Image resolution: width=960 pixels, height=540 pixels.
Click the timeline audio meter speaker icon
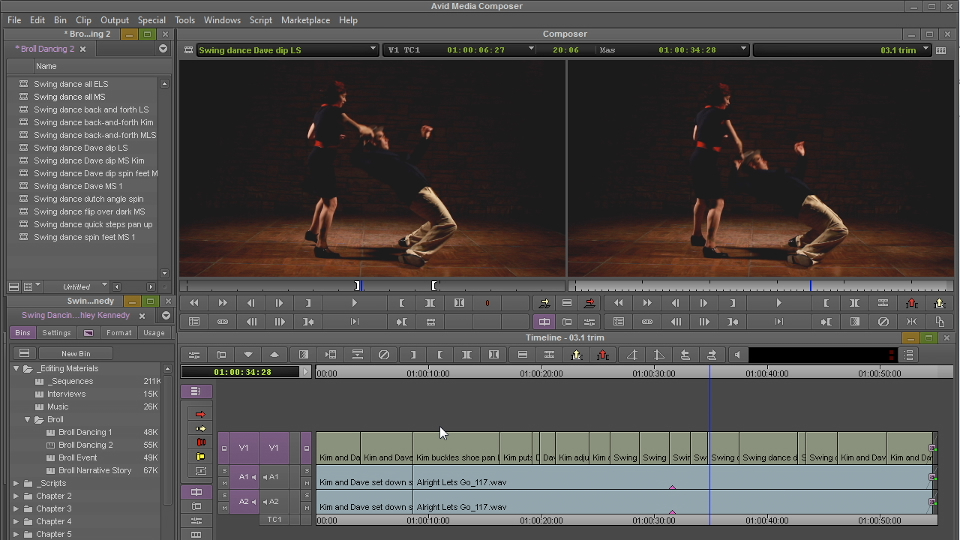point(737,355)
